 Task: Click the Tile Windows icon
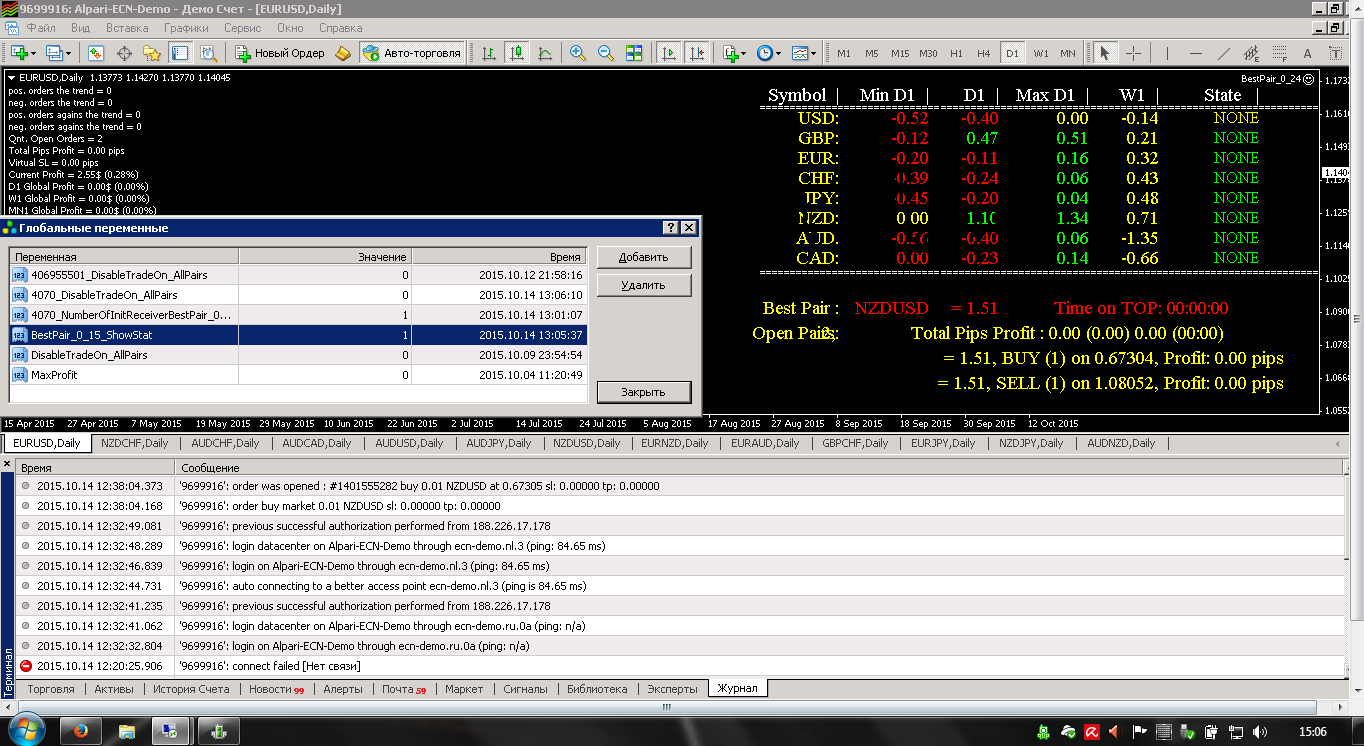click(x=634, y=53)
